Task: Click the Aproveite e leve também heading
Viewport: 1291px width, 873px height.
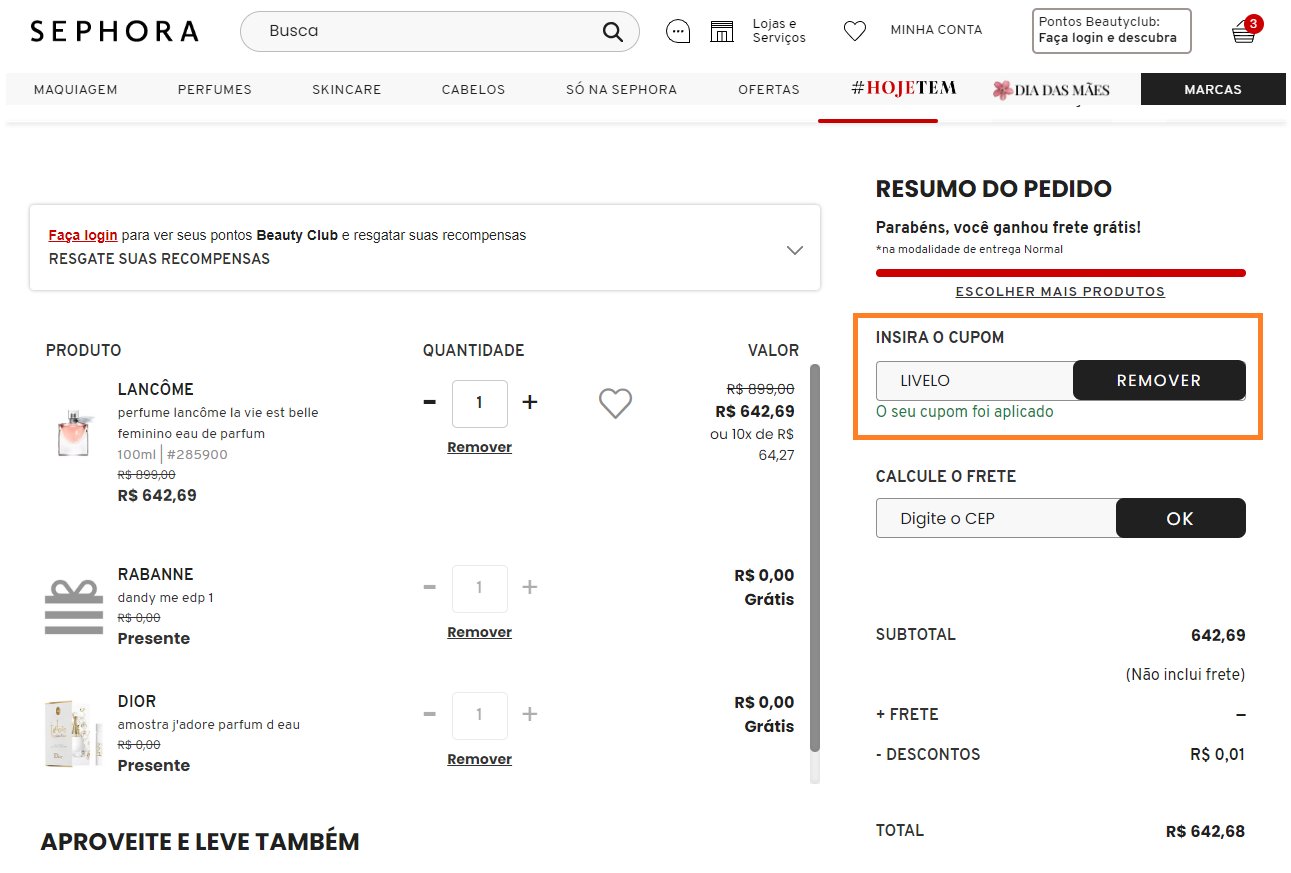Action: point(199,842)
